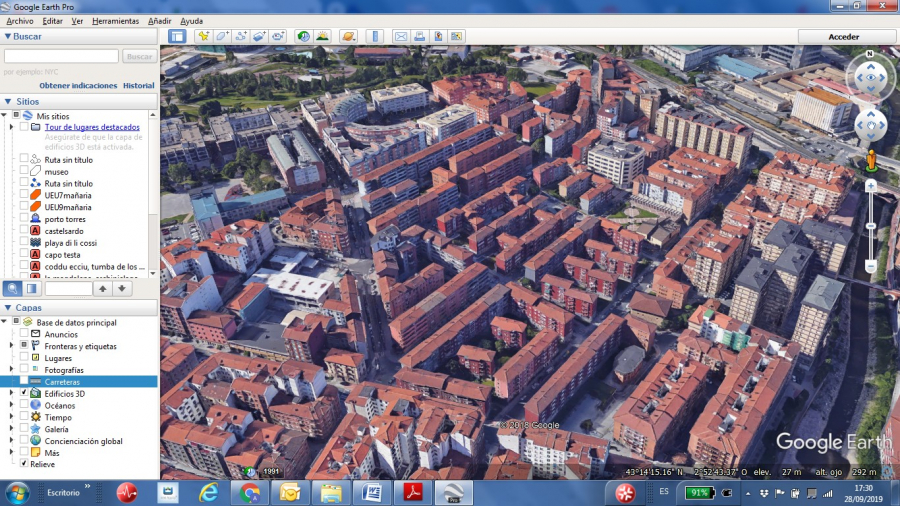The height and width of the screenshot is (506, 900).
Task: Open the Herramientas menu
Action: pyautogui.click(x=115, y=21)
